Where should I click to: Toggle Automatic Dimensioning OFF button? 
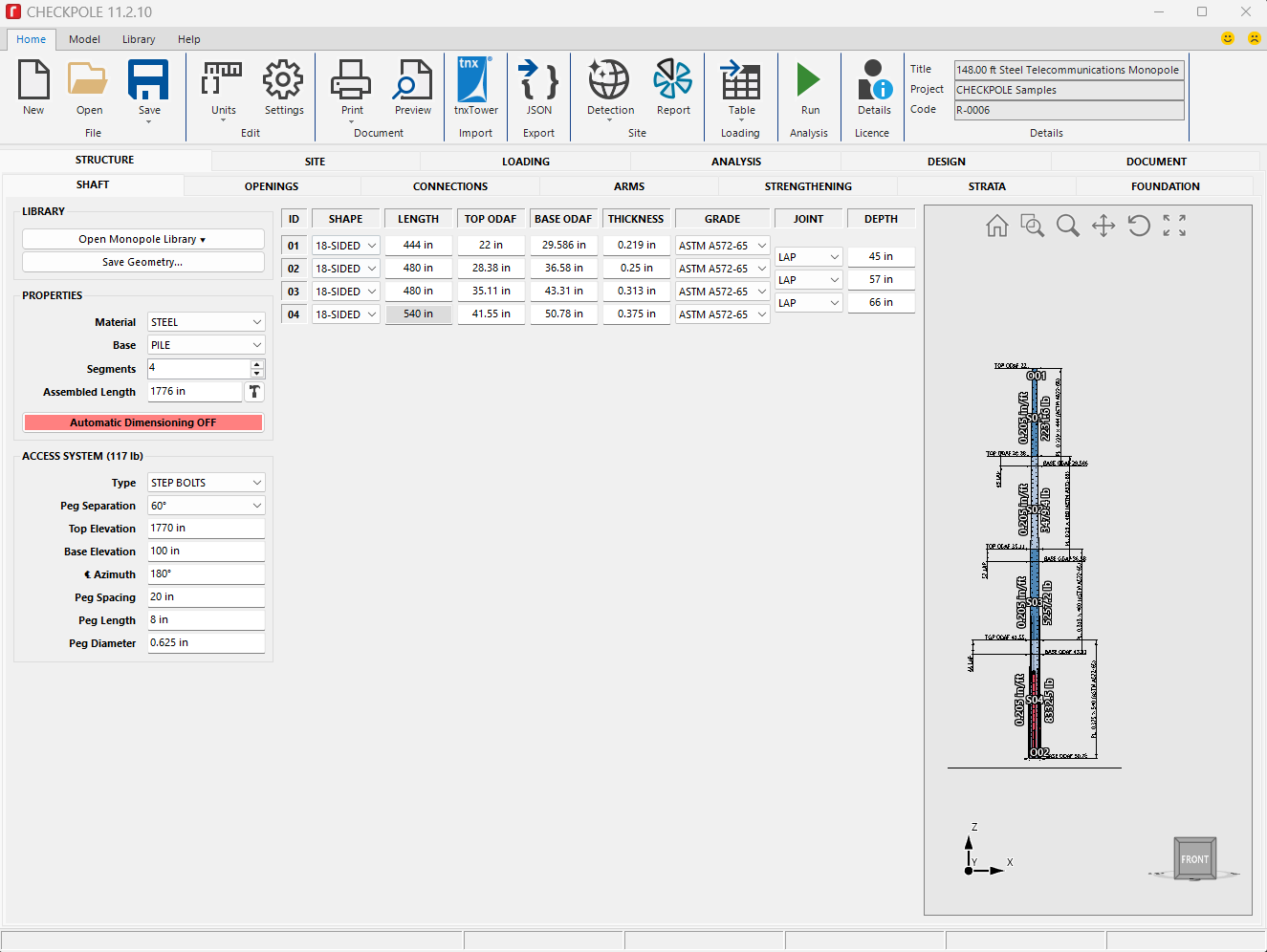coord(143,422)
